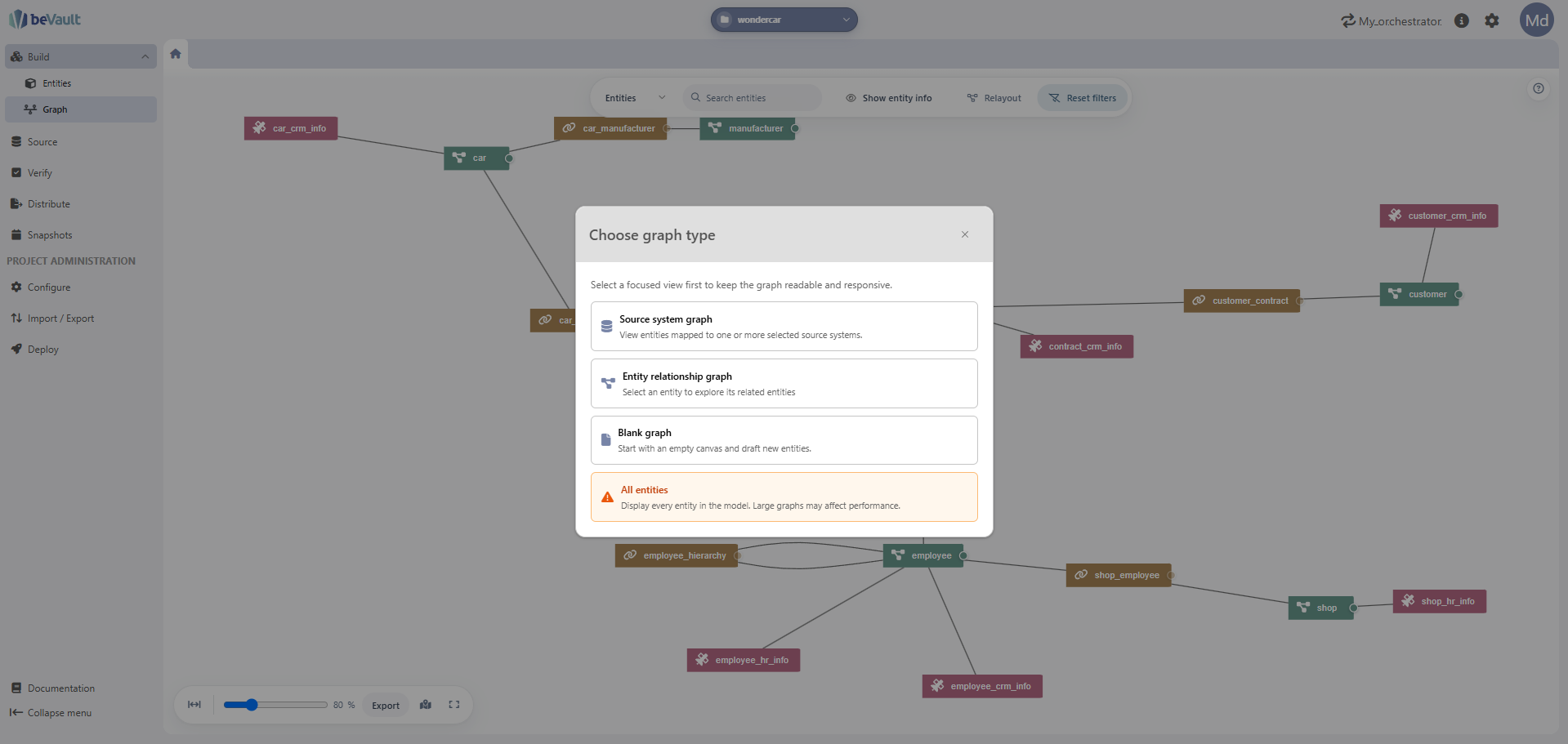Open the Graph menu item

[x=80, y=109]
